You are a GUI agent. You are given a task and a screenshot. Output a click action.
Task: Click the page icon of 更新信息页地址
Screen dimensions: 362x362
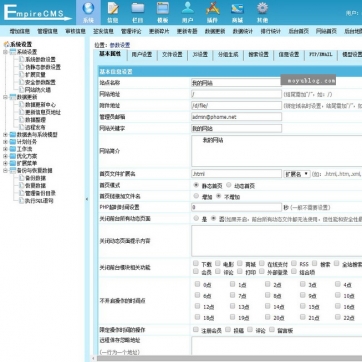(x=22, y=112)
